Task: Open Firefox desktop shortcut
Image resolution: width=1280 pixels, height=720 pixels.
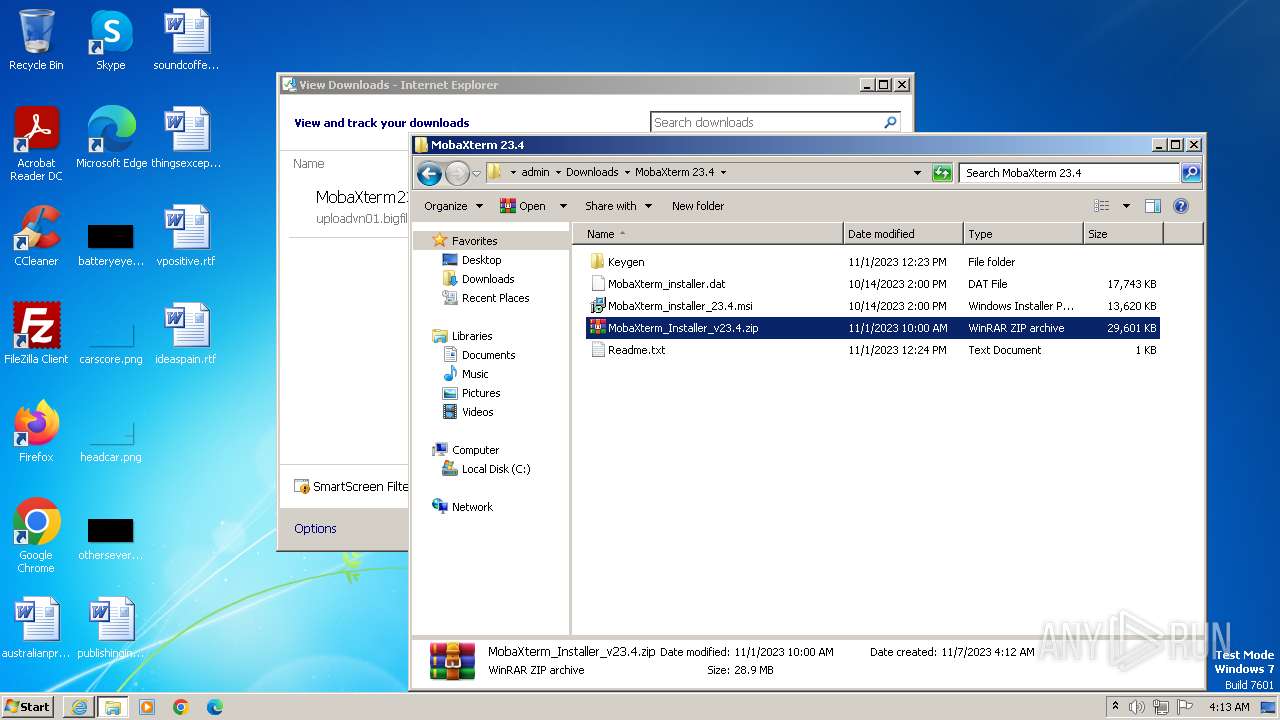Action: point(36,432)
